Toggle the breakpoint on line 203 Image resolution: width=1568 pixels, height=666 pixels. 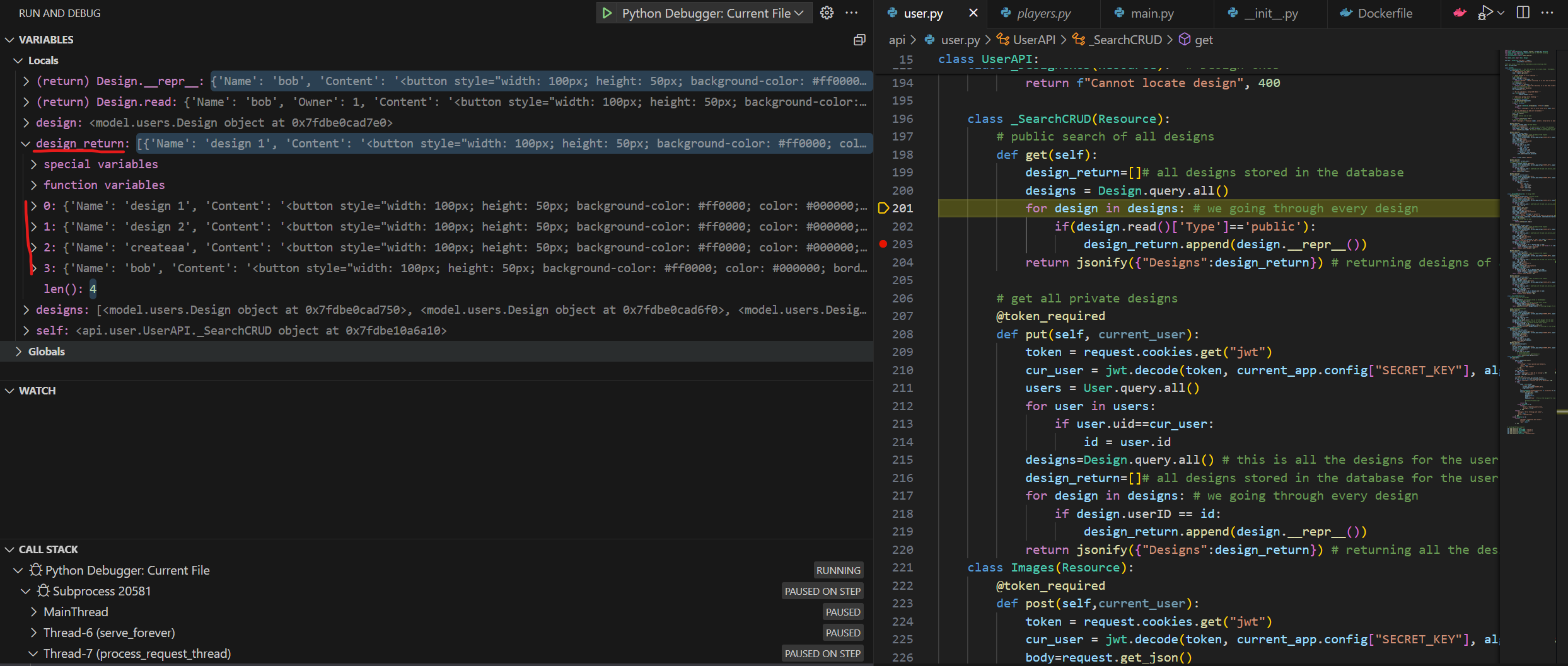coord(883,244)
